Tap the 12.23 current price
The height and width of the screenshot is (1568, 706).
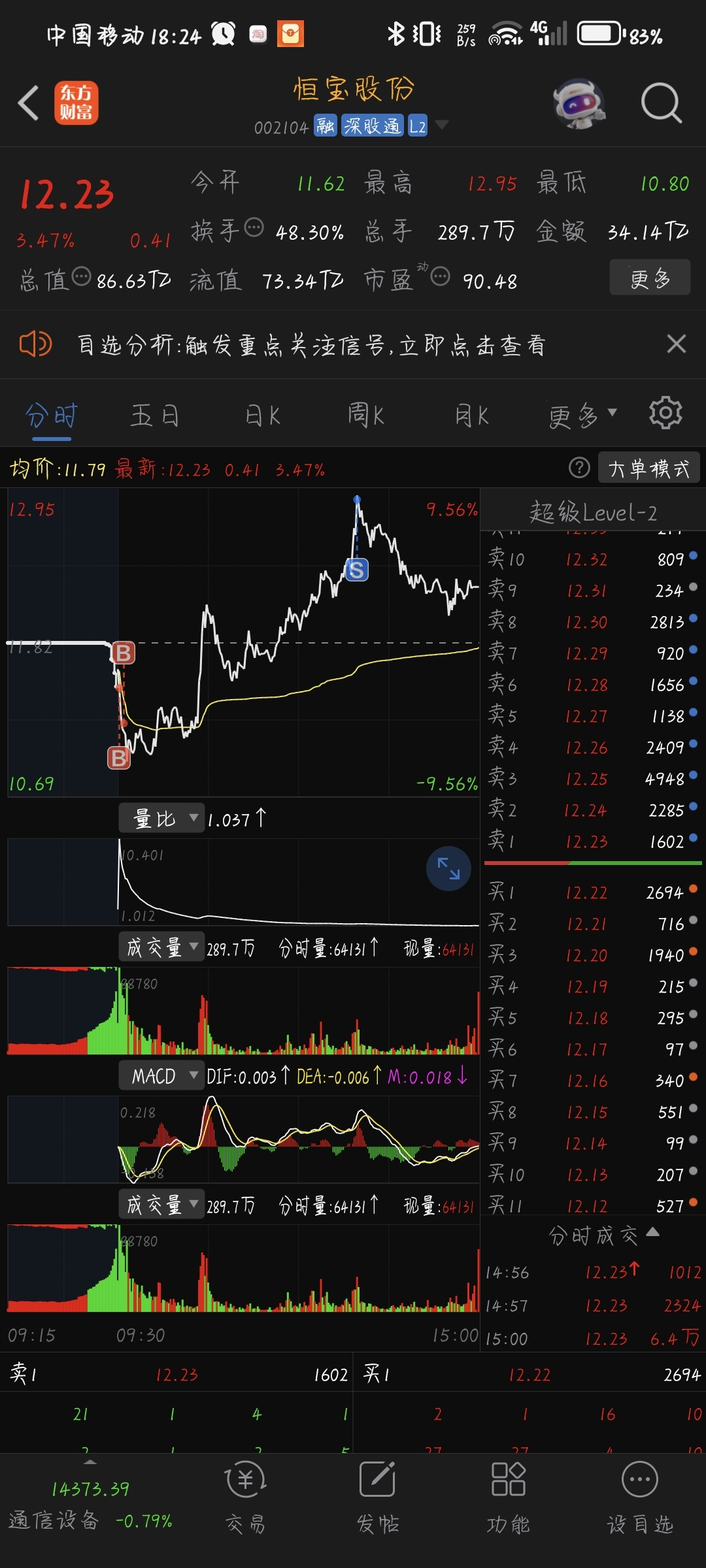tap(67, 194)
